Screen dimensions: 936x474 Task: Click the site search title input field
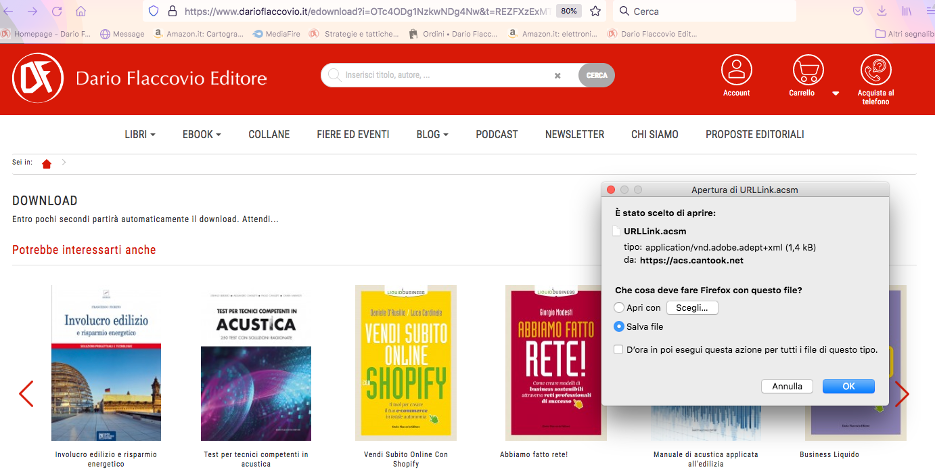[x=448, y=75]
